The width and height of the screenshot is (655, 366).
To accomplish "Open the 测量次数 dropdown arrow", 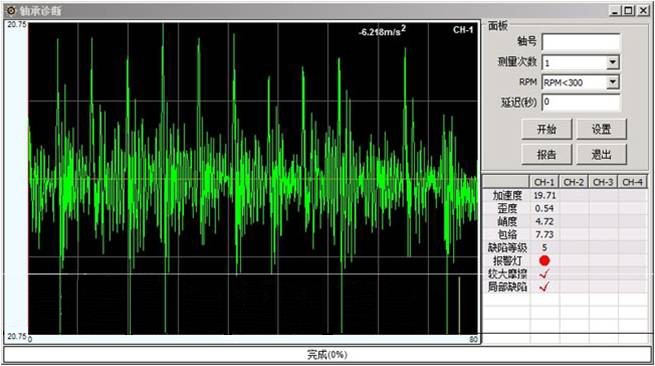I will tap(612, 62).
